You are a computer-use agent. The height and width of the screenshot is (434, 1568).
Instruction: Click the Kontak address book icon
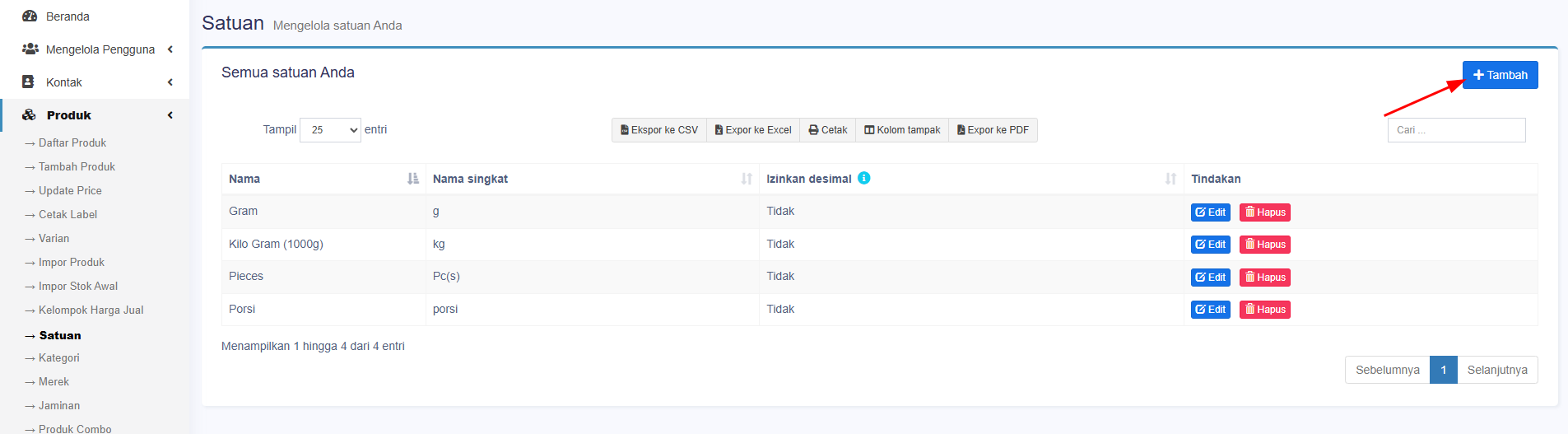28,82
